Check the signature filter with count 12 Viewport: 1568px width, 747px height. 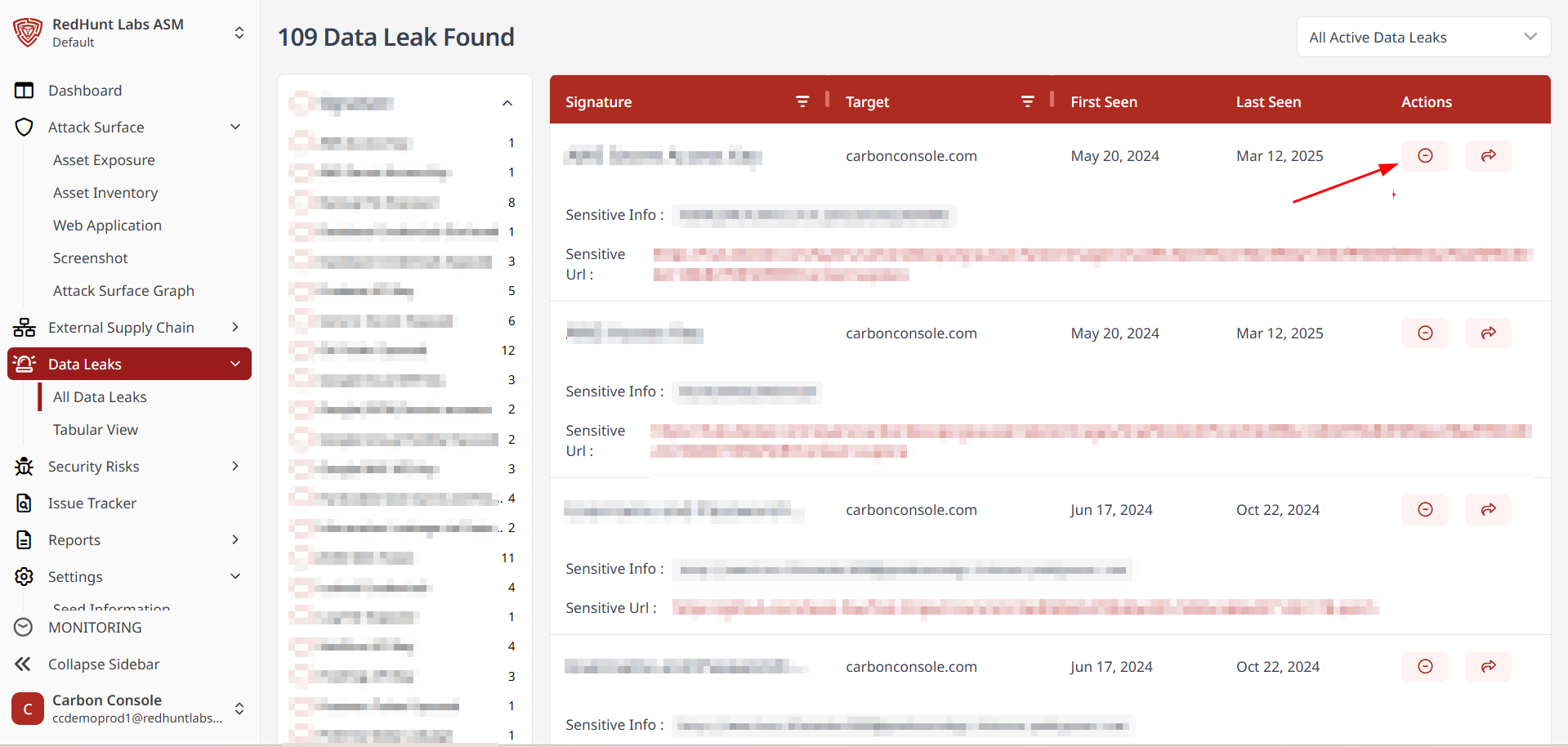(x=302, y=350)
